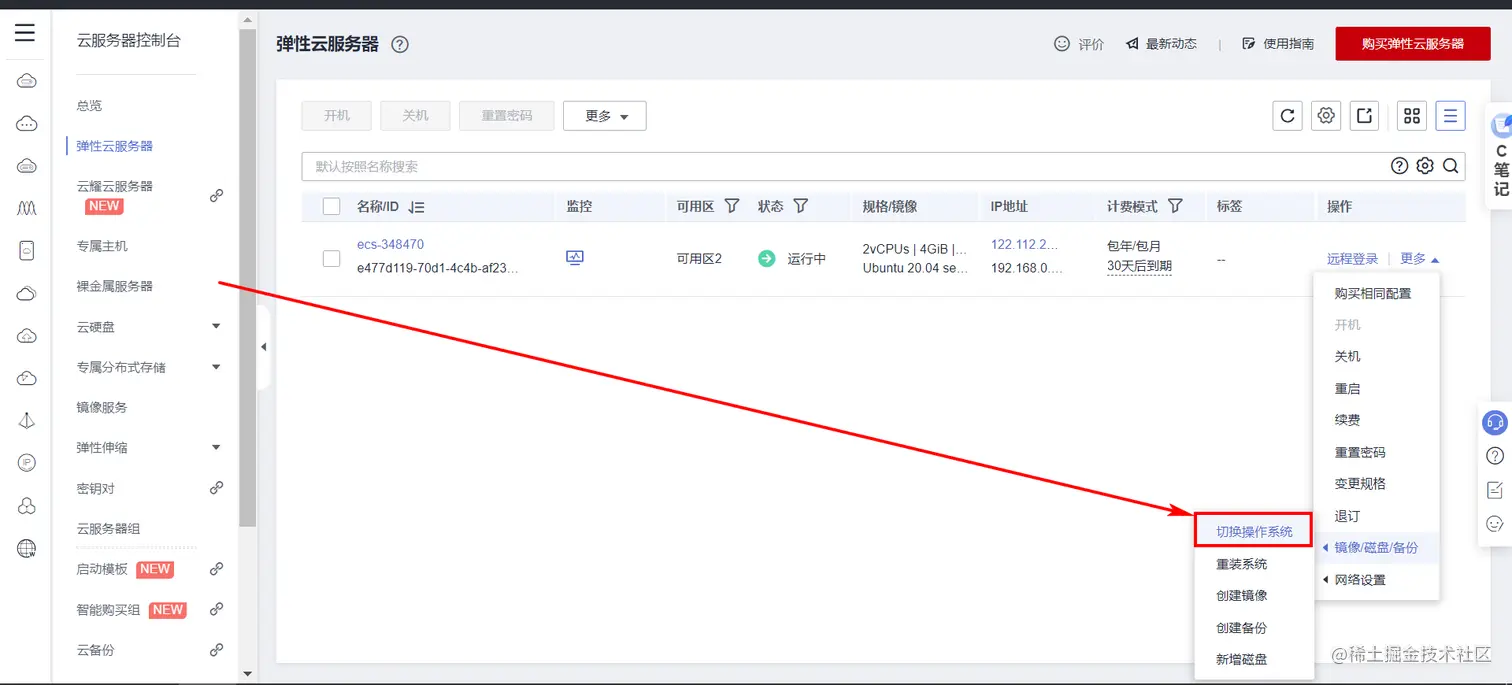This screenshot has height=685, width=1512.
Task: Select 创建镜像 menu item
Action: coord(1241,596)
